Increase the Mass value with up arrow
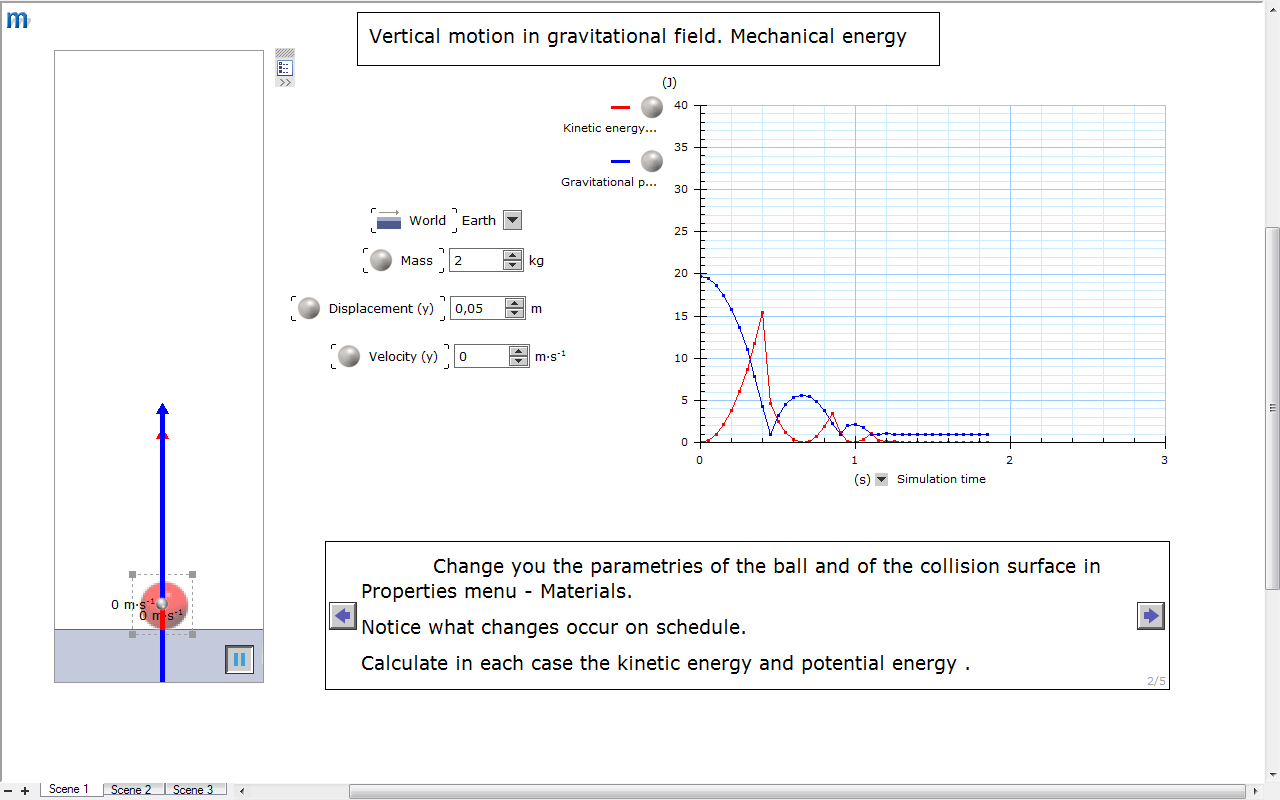The width and height of the screenshot is (1280, 800). coord(513,255)
